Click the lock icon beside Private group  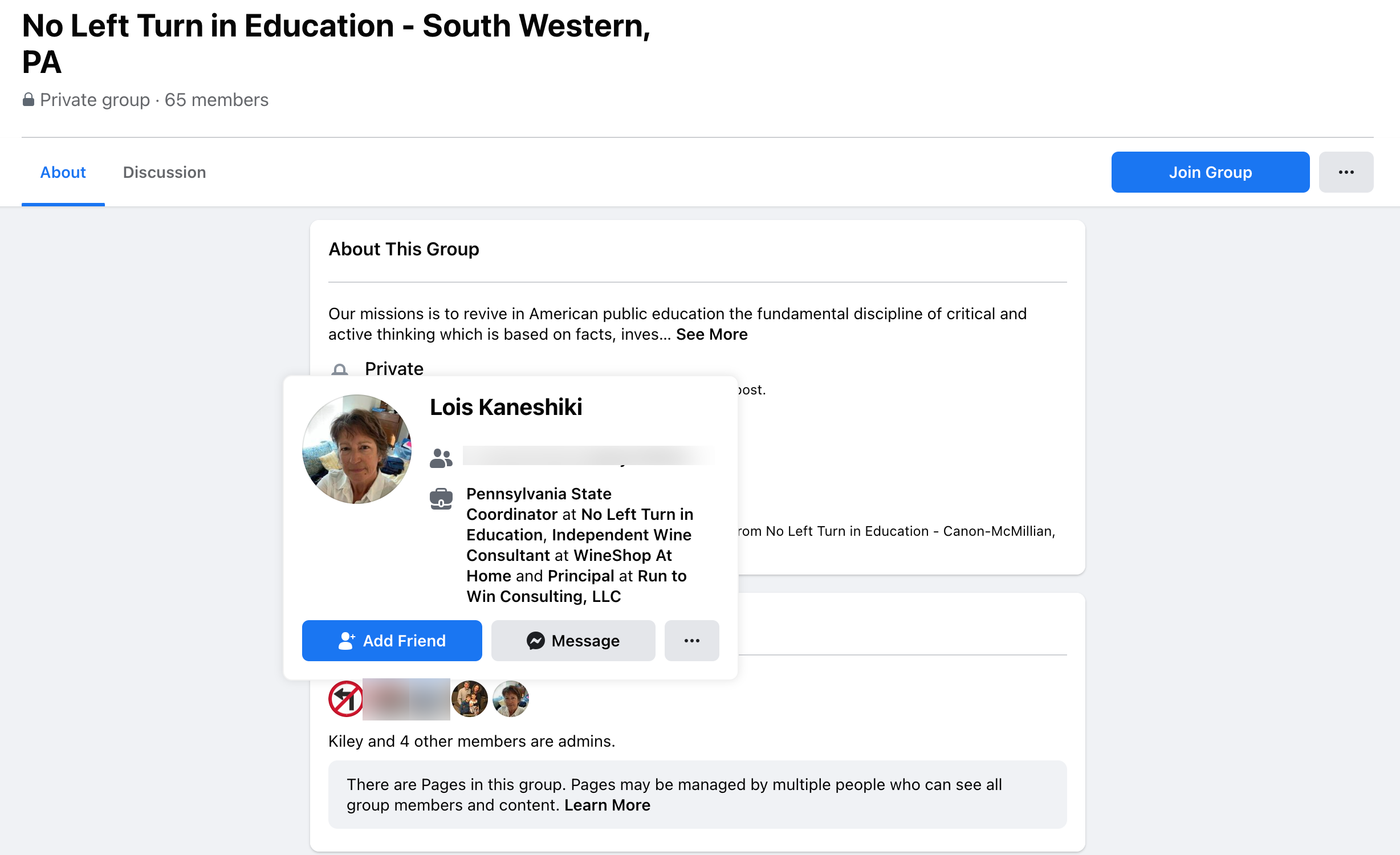coord(28,100)
